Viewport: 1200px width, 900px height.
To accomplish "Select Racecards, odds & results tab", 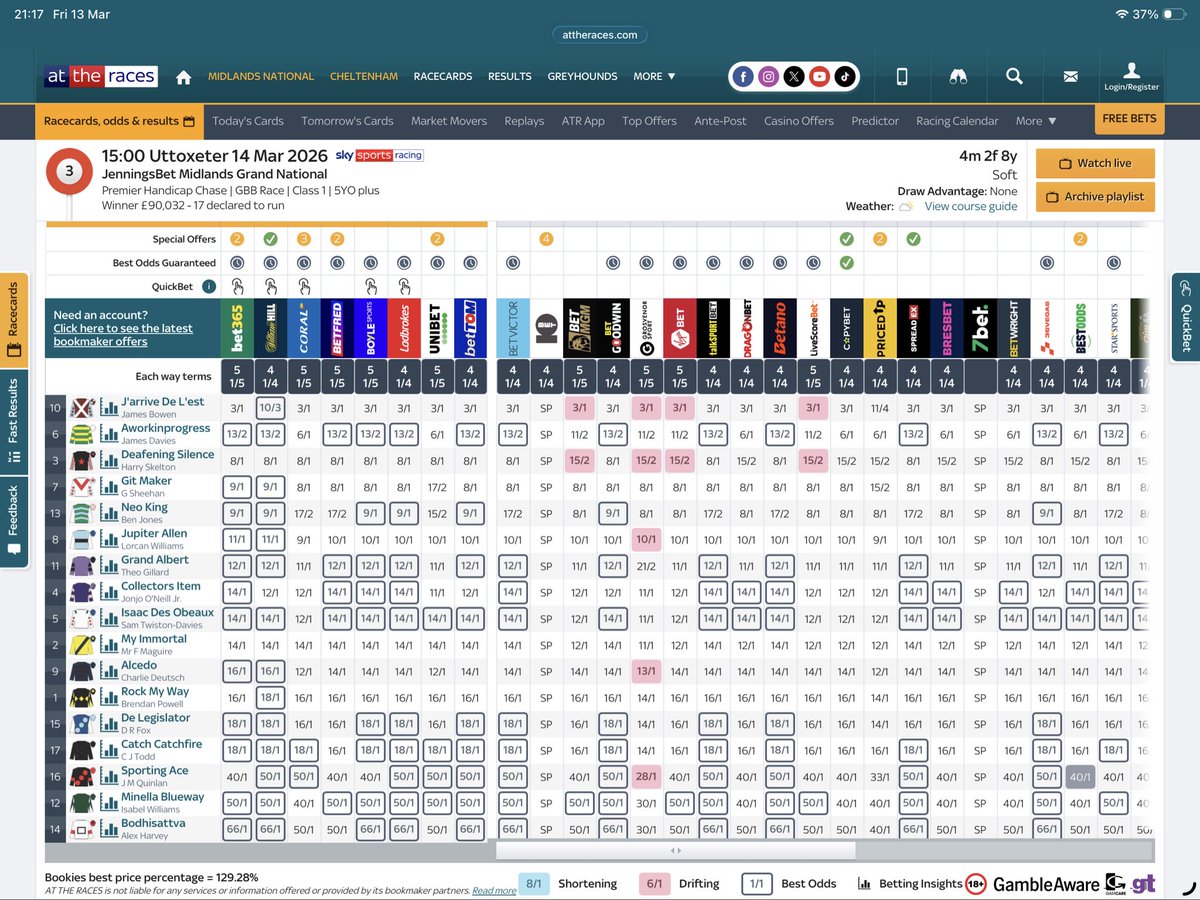I will [x=119, y=121].
